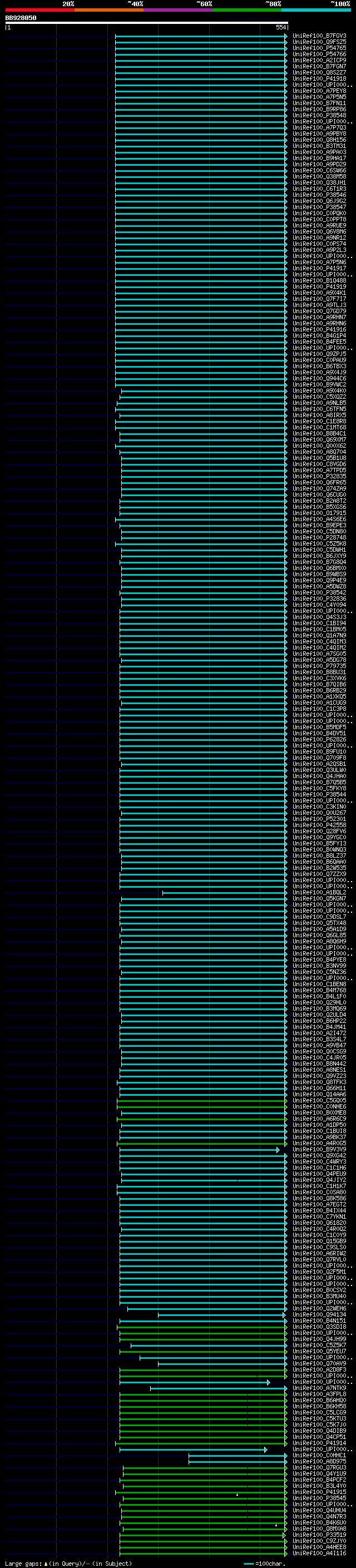
Task: Click the white query sequence bar
Action: click(146, 22)
